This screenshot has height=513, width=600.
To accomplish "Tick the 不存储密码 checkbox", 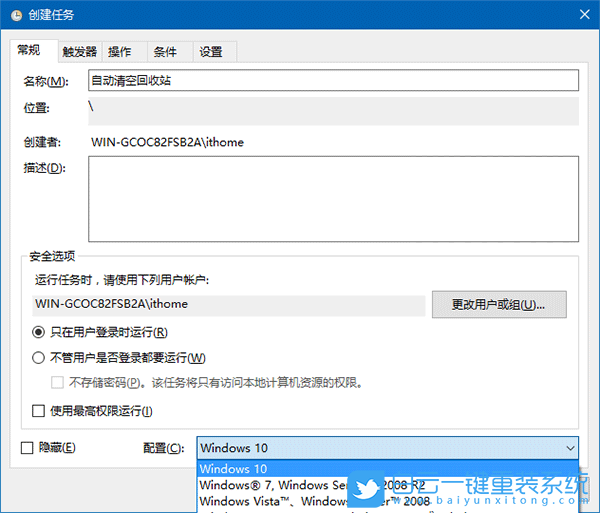I will (x=57, y=382).
